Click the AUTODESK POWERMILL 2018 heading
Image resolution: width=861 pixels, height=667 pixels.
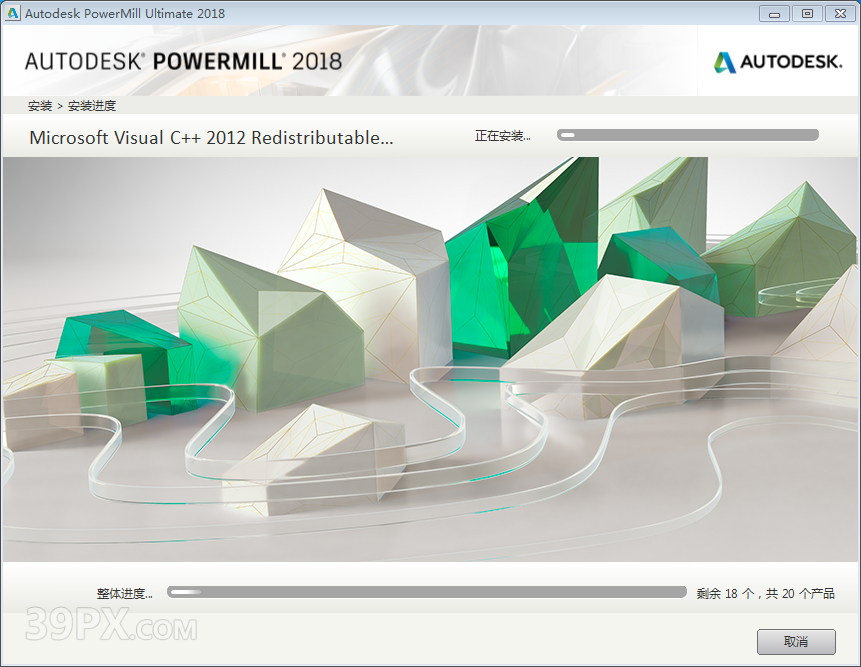[183, 61]
